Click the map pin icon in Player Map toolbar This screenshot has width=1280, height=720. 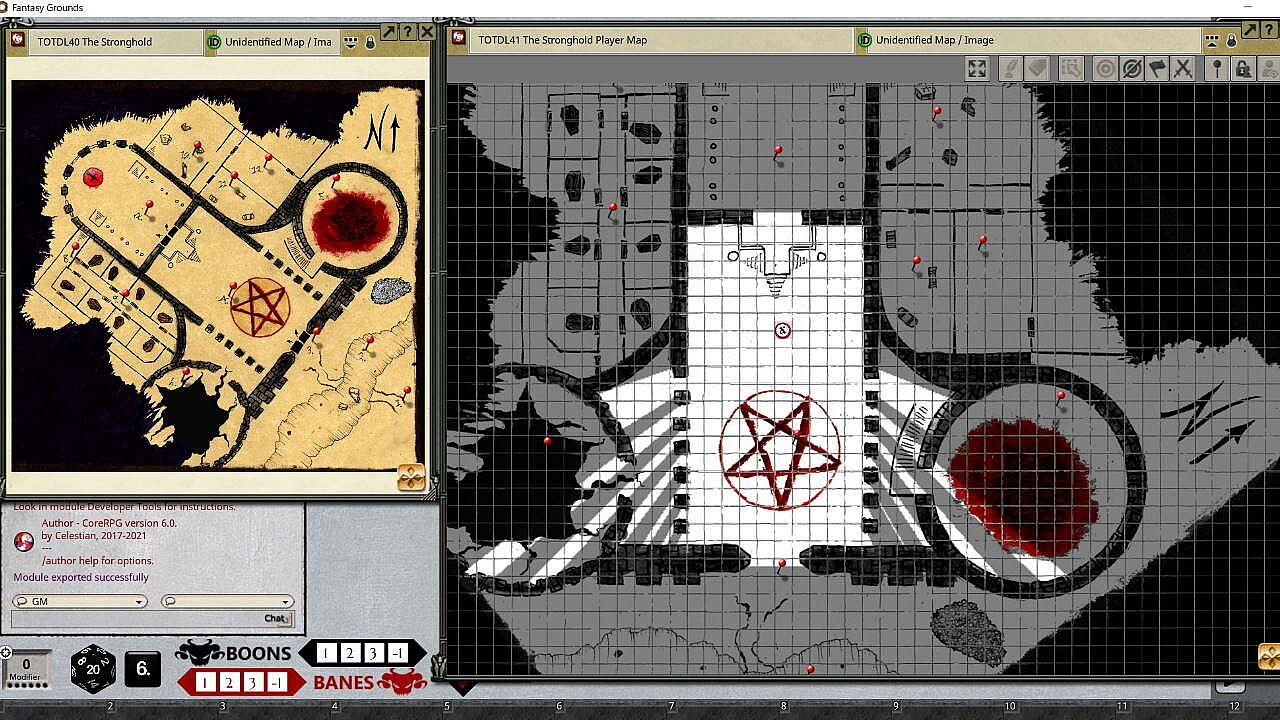[x=1217, y=68]
